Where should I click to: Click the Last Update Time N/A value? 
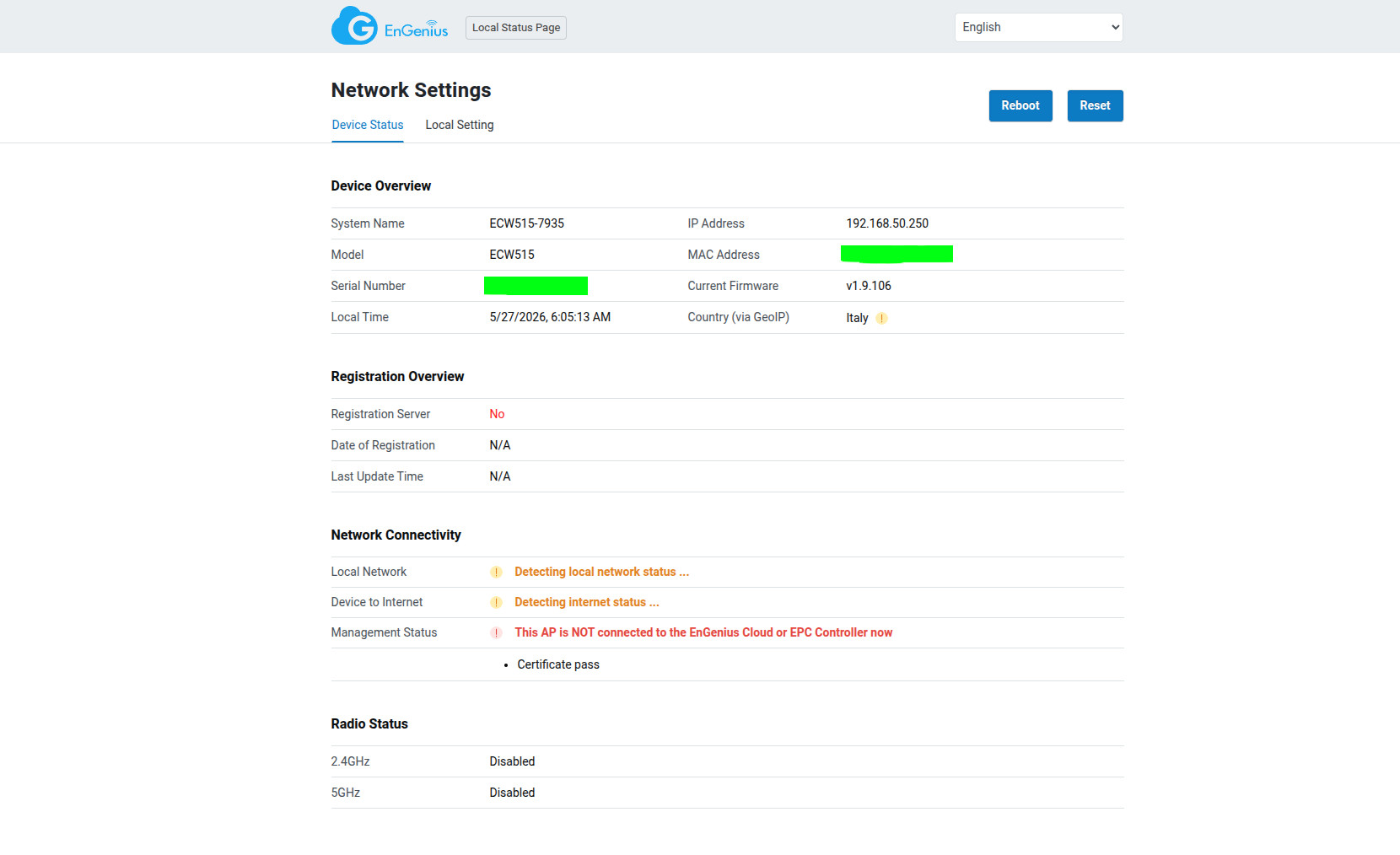tap(500, 476)
